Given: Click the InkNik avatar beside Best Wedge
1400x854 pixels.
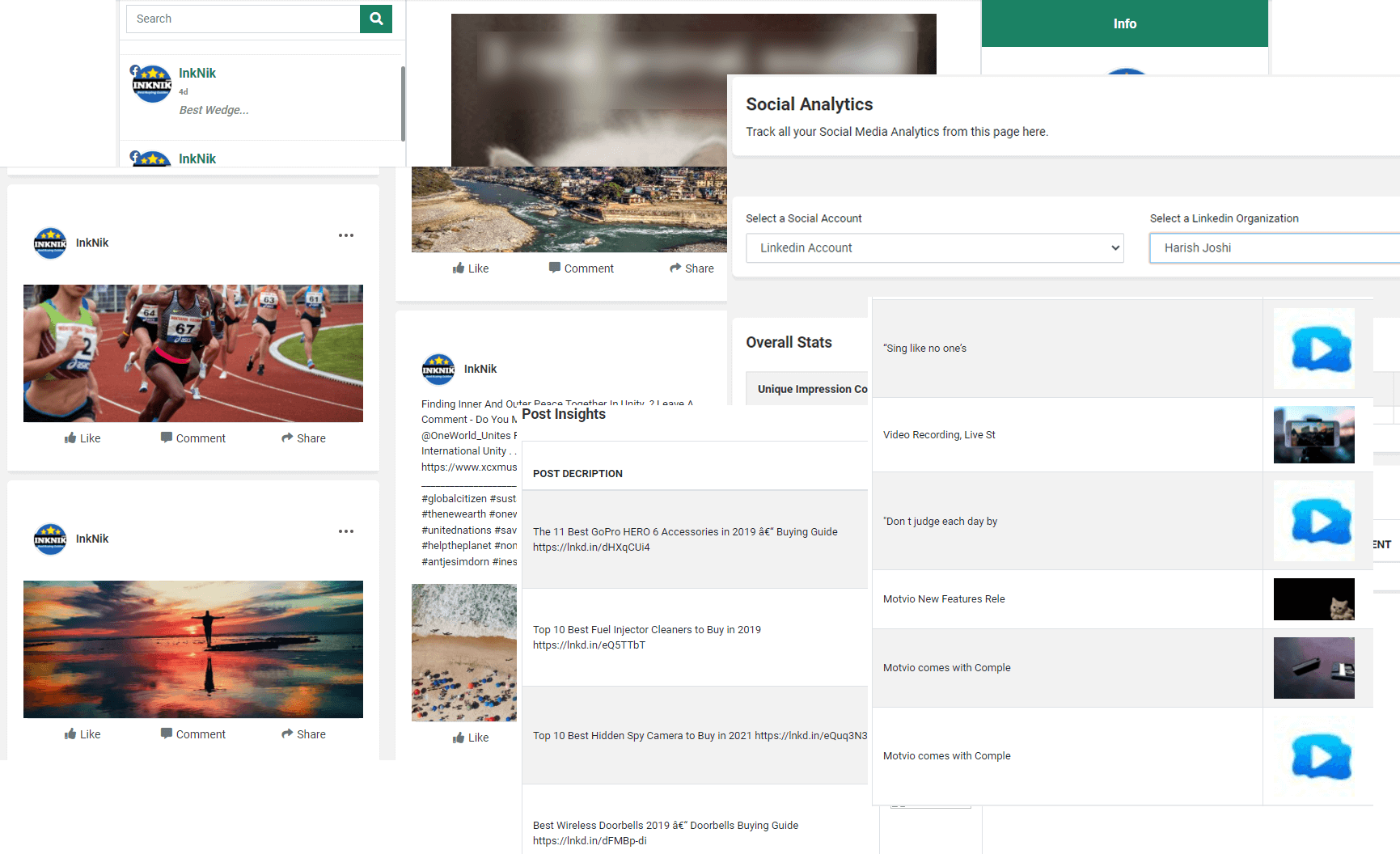Looking at the screenshot, I should click(151, 84).
